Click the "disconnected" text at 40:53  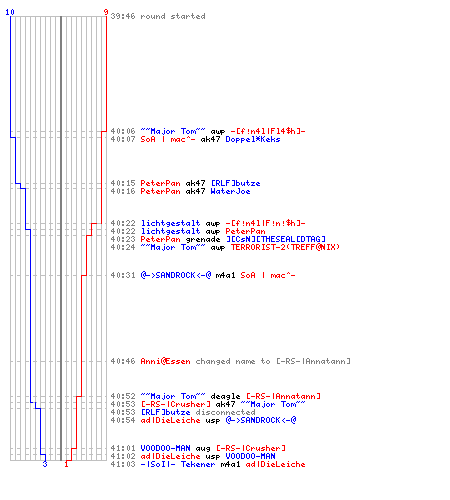click(x=225, y=412)
